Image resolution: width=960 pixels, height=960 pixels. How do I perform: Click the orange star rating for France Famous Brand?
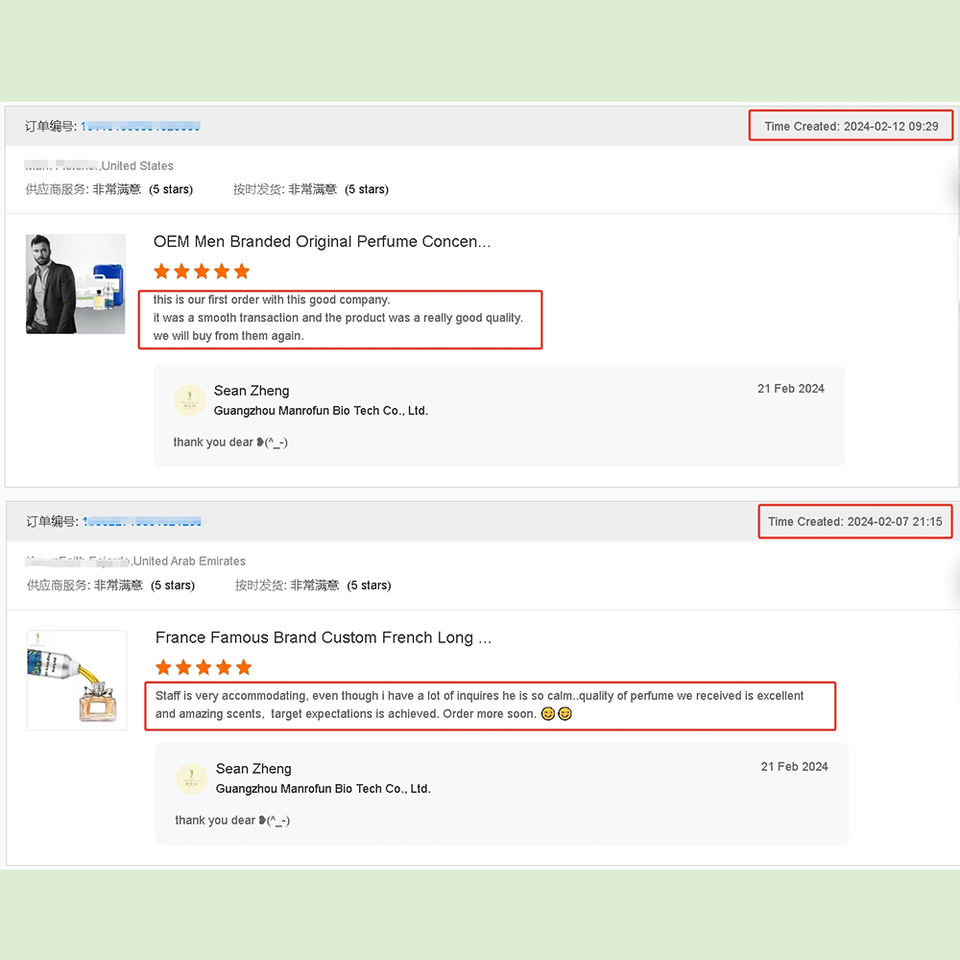pos(203,667)
